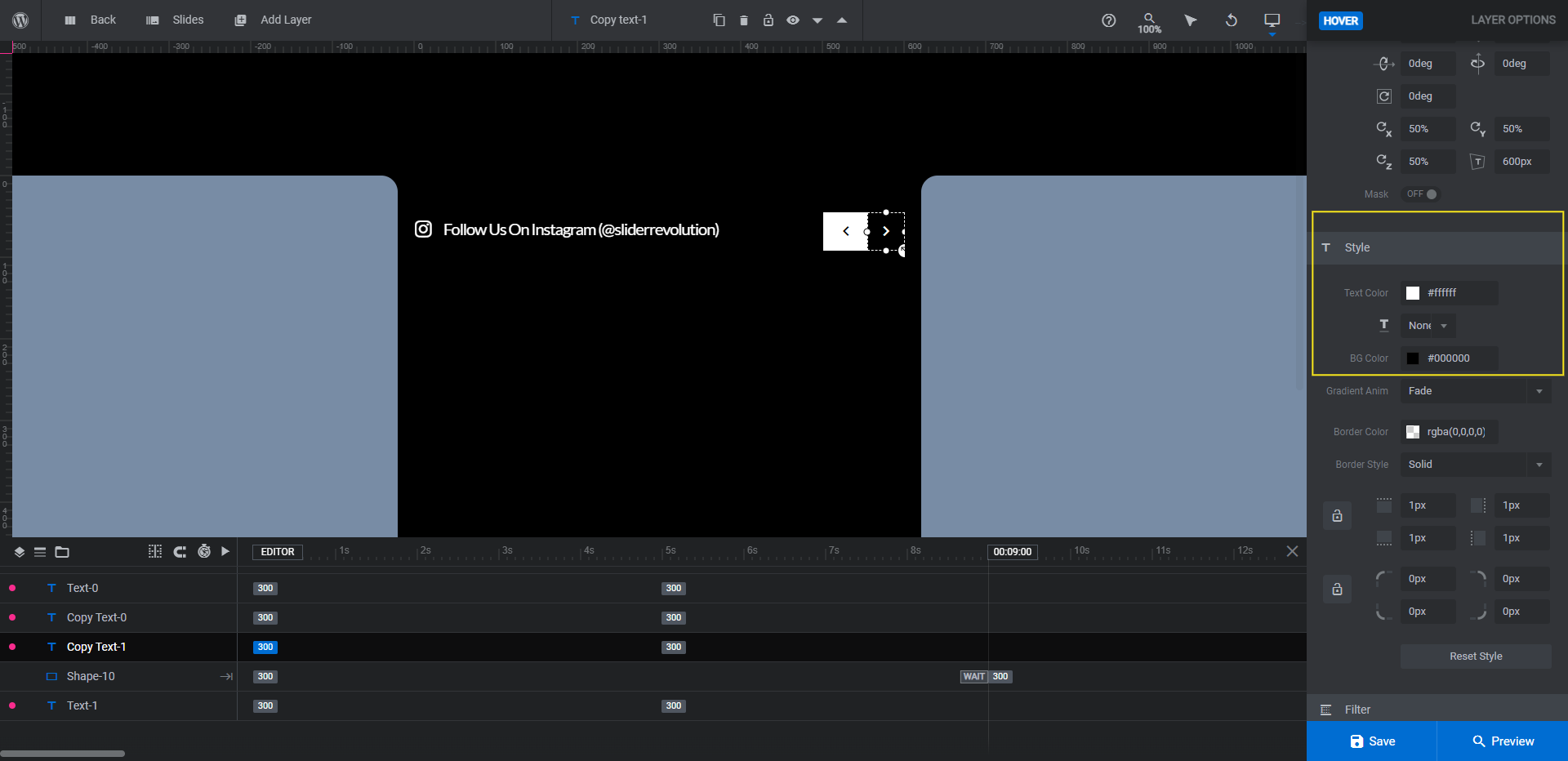Toggle the Mask OFF switch
1568x761 pixels.
[1421, 194]
